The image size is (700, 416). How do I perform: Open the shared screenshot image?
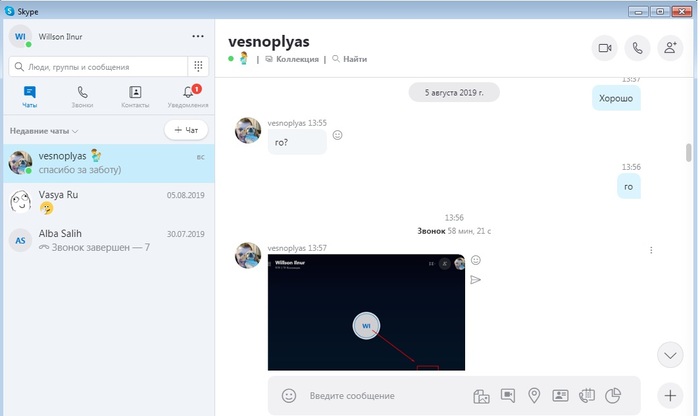366,312
